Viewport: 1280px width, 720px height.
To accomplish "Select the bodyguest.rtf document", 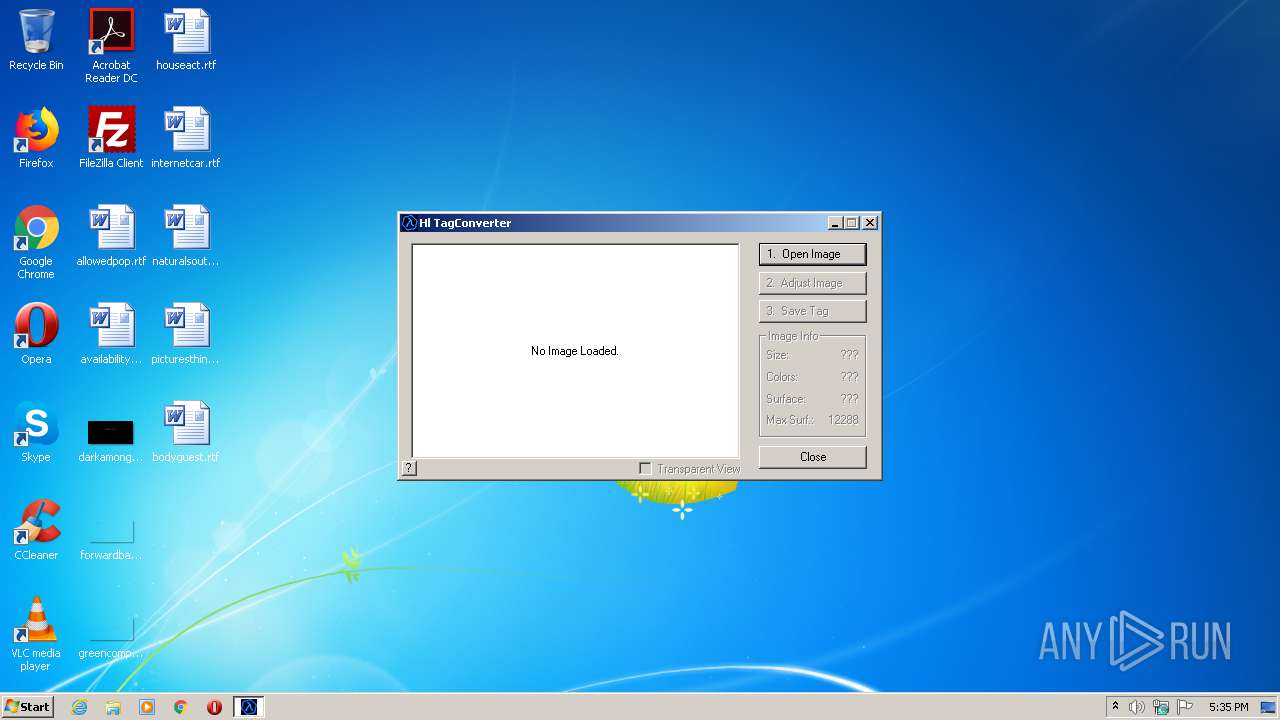I will tap(186, 432).
